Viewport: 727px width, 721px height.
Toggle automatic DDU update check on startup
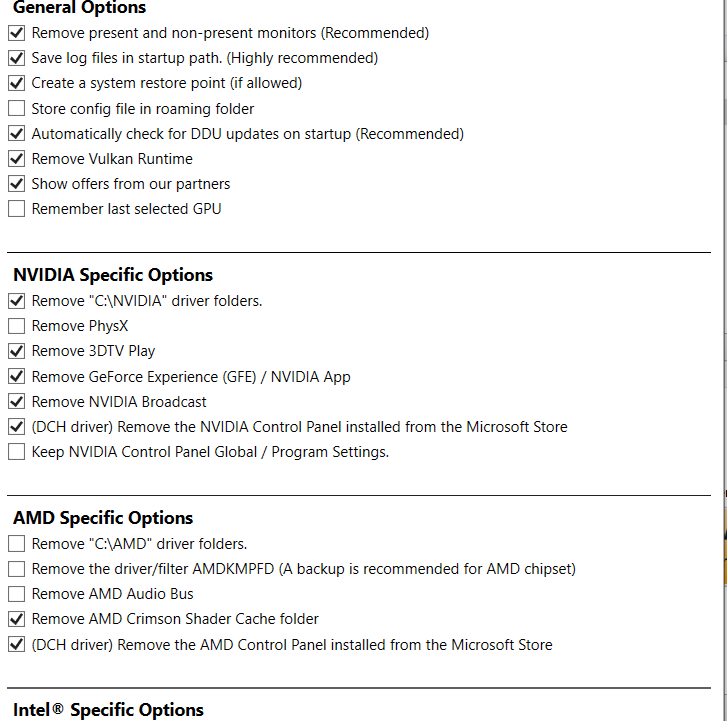16,134
